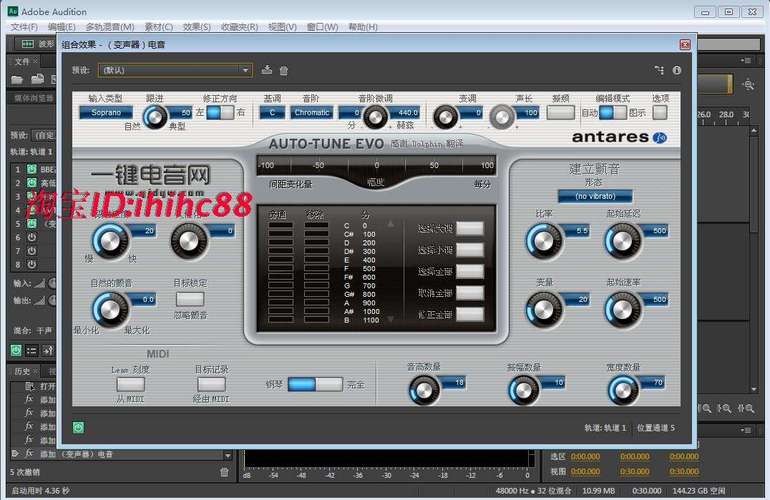Click the bypass all button
Viewport: 770px width, 500px height.
(470, 314)
